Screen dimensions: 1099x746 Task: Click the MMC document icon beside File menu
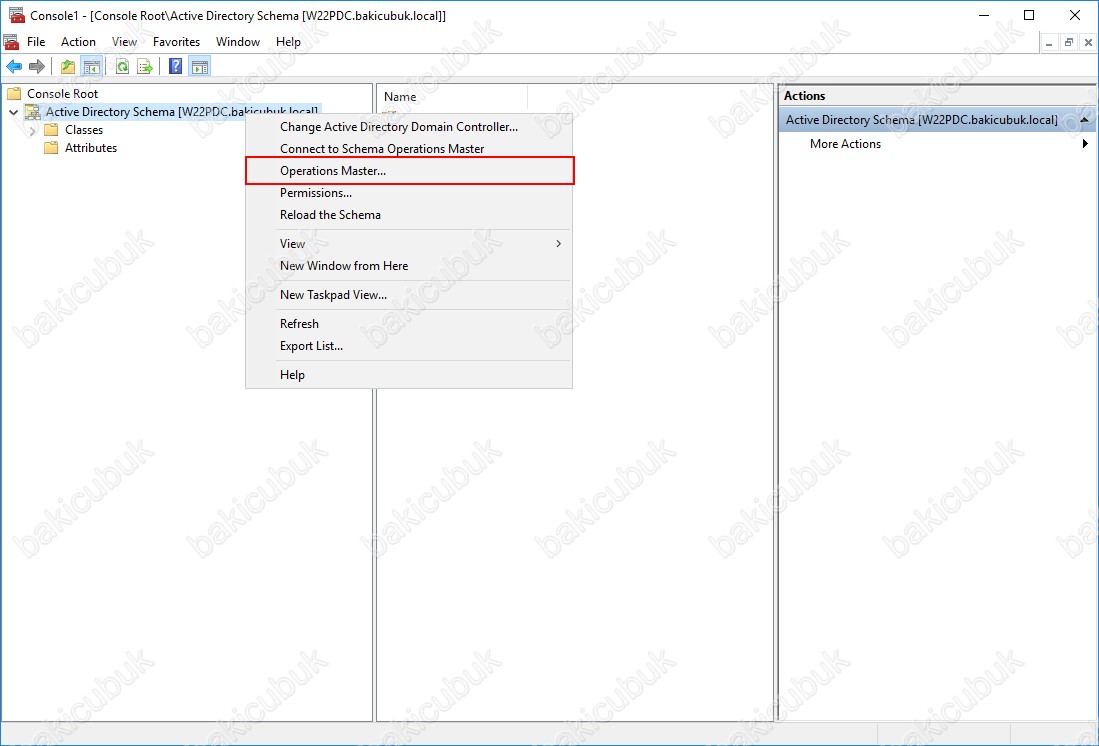coord(11,42)
